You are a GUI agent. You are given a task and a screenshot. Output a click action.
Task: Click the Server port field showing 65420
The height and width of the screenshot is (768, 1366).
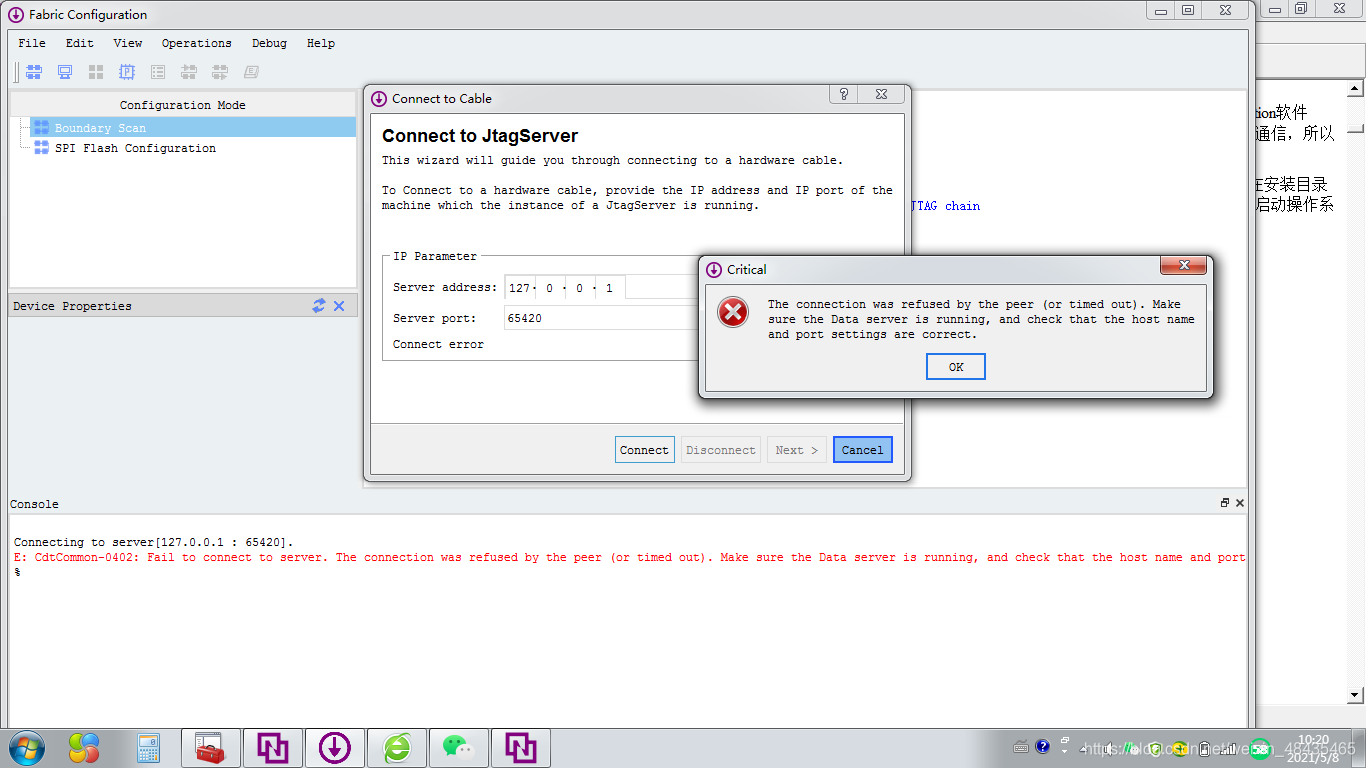pos(601,318)
